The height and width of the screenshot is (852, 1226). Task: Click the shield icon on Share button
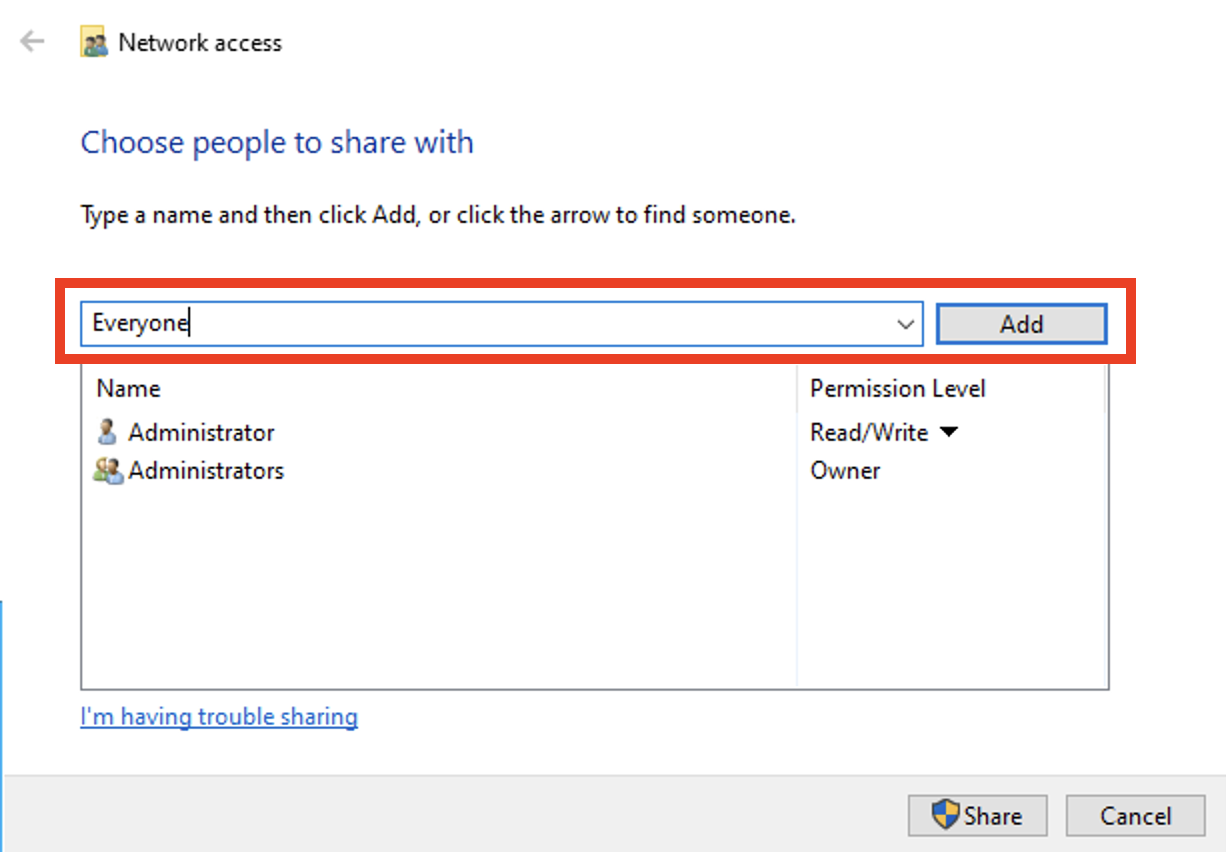click(945, 815)
